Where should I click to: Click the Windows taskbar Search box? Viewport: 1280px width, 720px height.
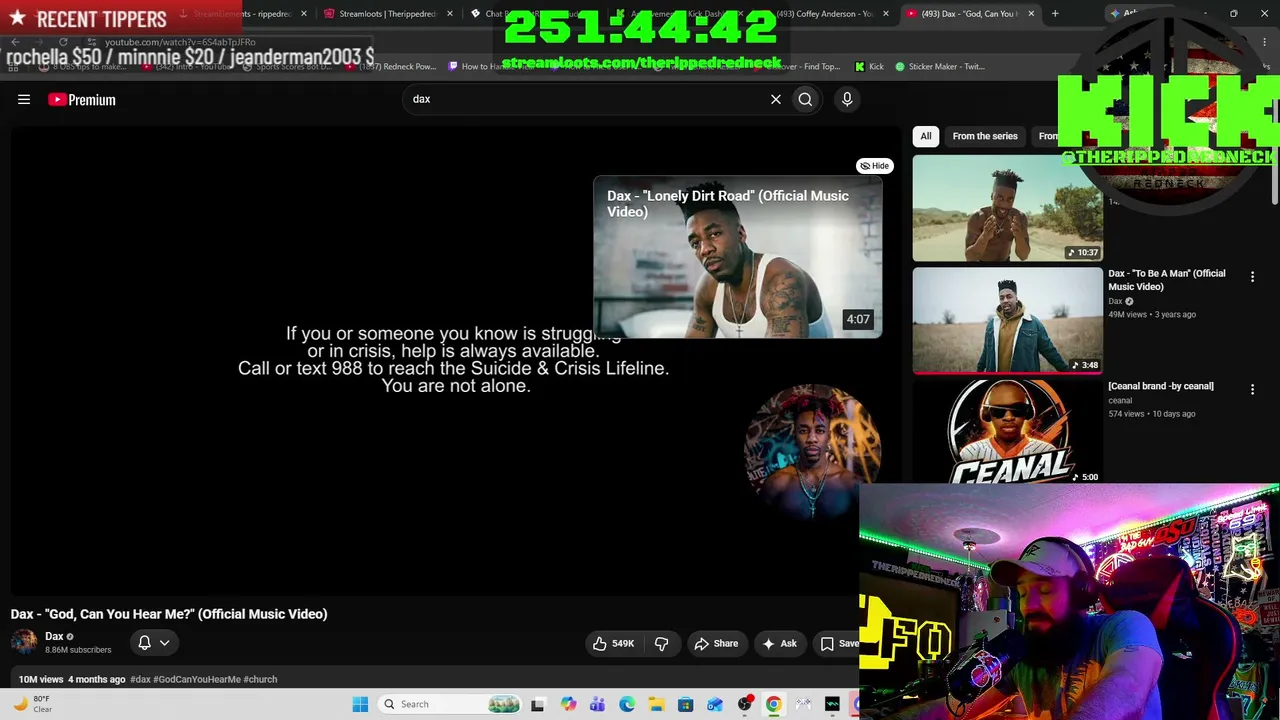(x=450, y=704)
